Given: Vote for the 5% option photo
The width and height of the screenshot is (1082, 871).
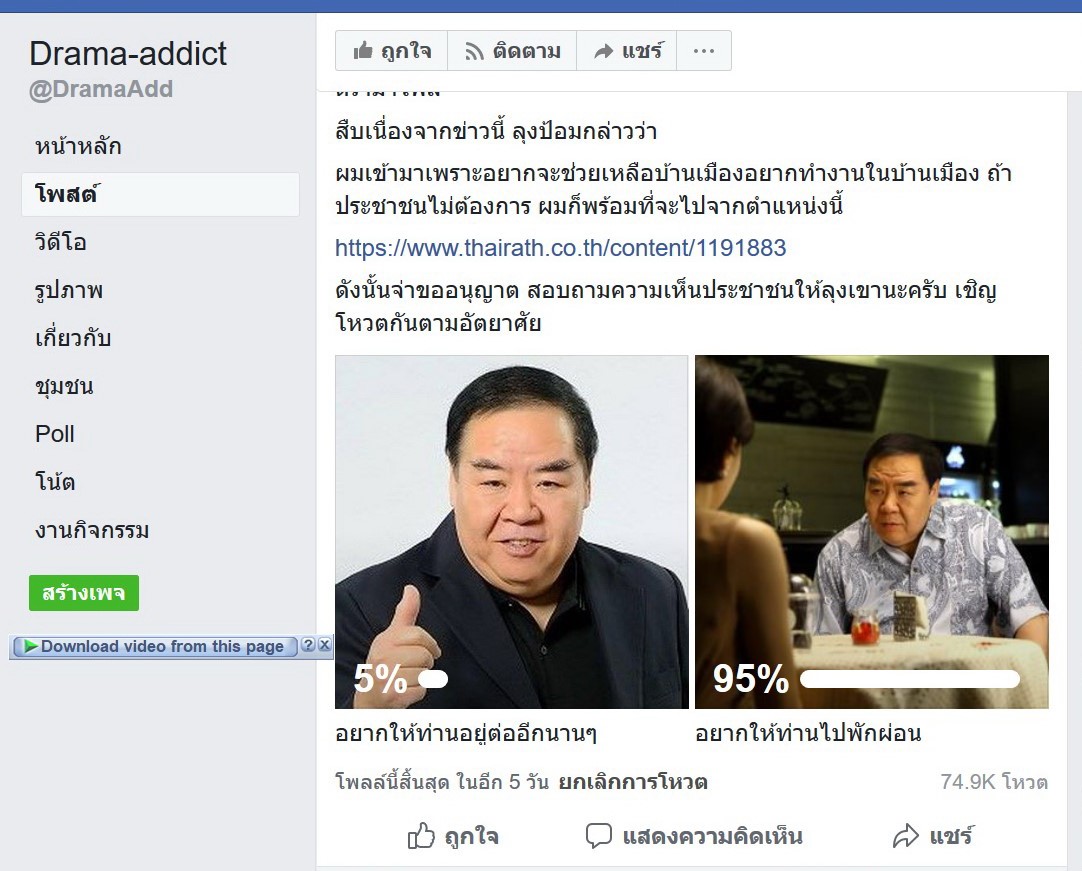Looking at the screenshot, I should 511,531.
